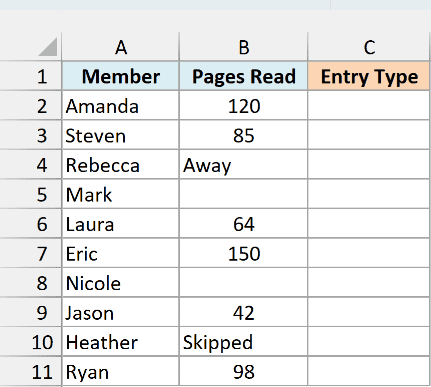Select row 10 header
This screenshot has width=431, height=387.
[31, 342]
